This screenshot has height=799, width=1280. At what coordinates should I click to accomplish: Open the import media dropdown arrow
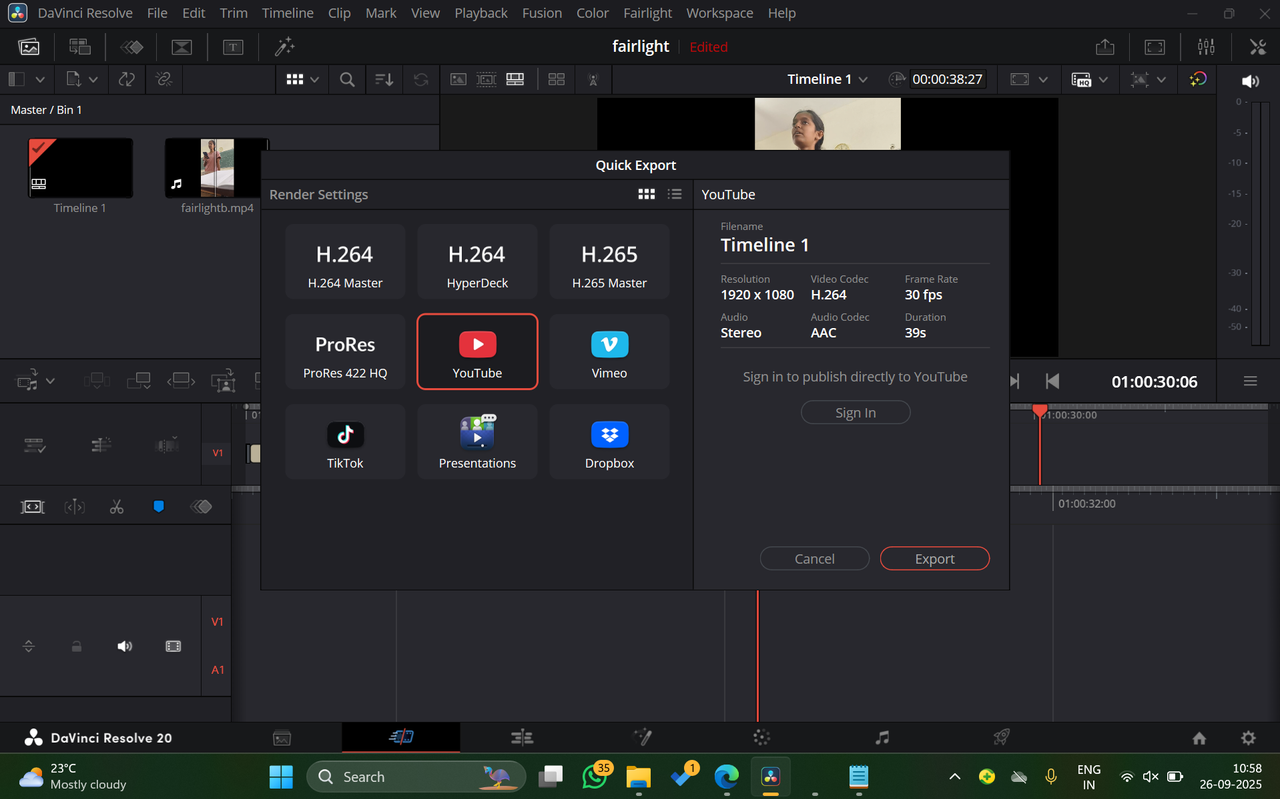(x=93, y=79)
